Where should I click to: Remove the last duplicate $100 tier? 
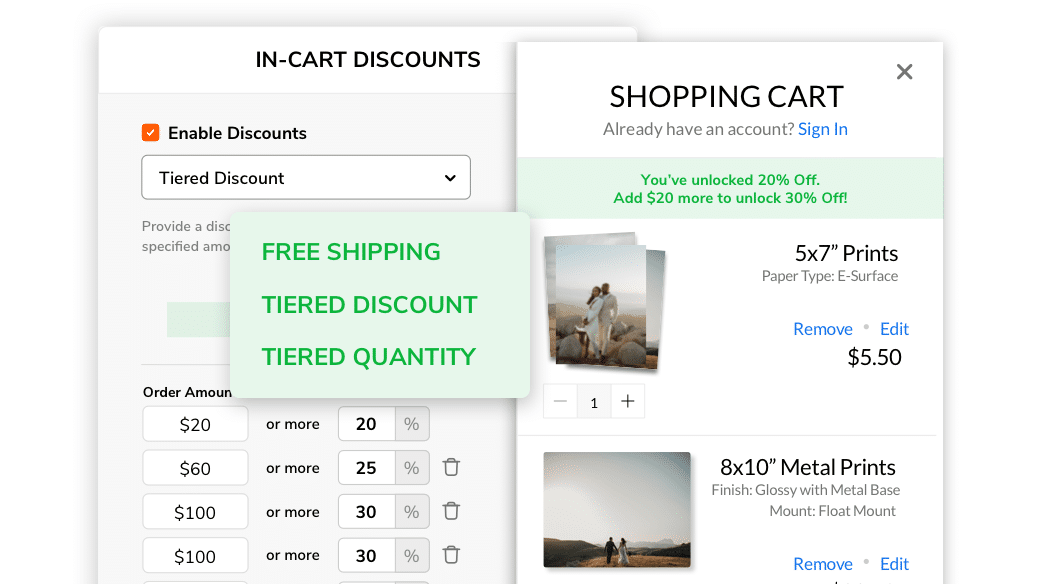tap(451, 555)
